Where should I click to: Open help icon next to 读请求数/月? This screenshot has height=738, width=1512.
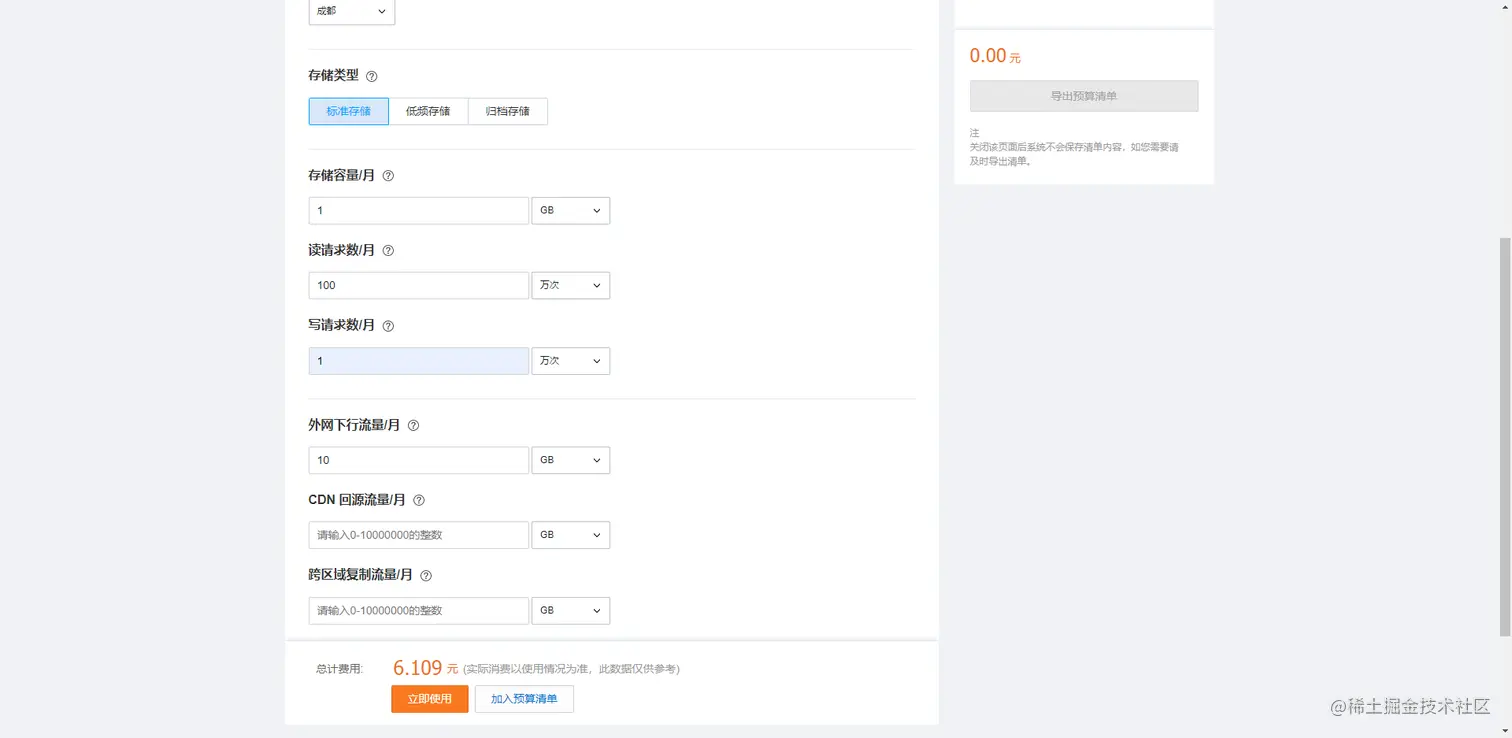pos(389,251)
